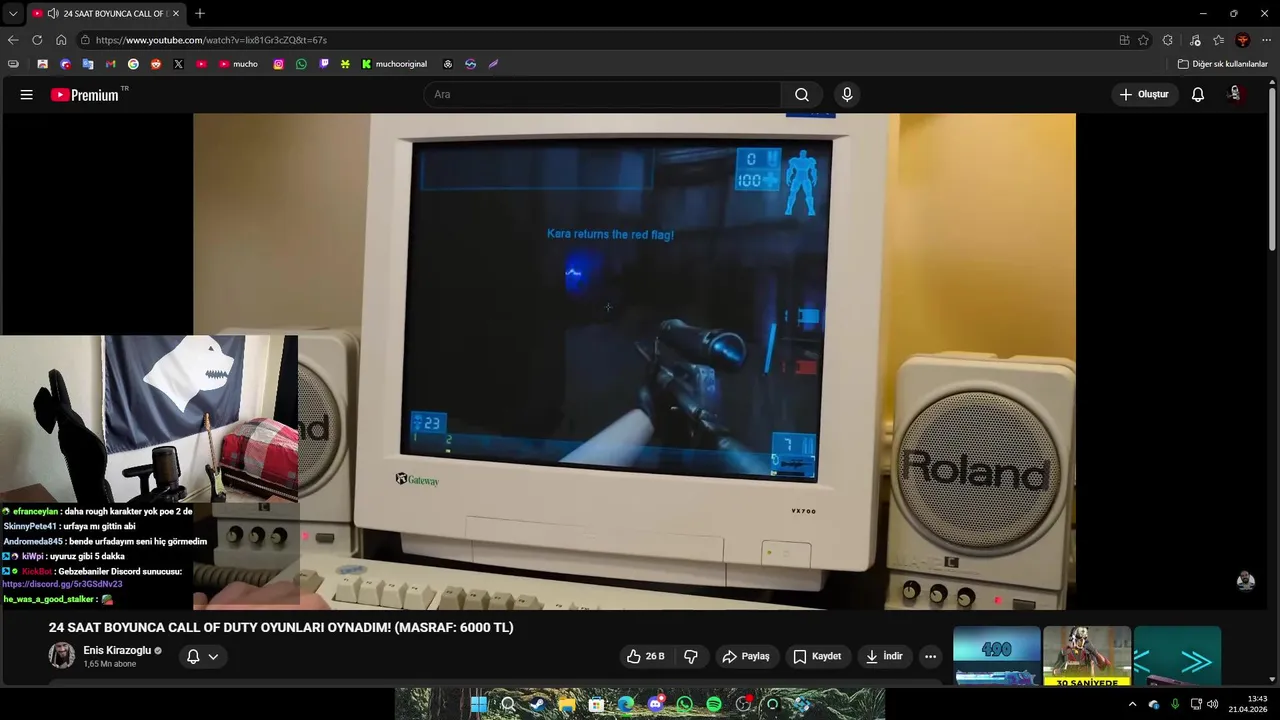Reload the page
Viewport: 1280px width, 720px height.
[37, 40]
